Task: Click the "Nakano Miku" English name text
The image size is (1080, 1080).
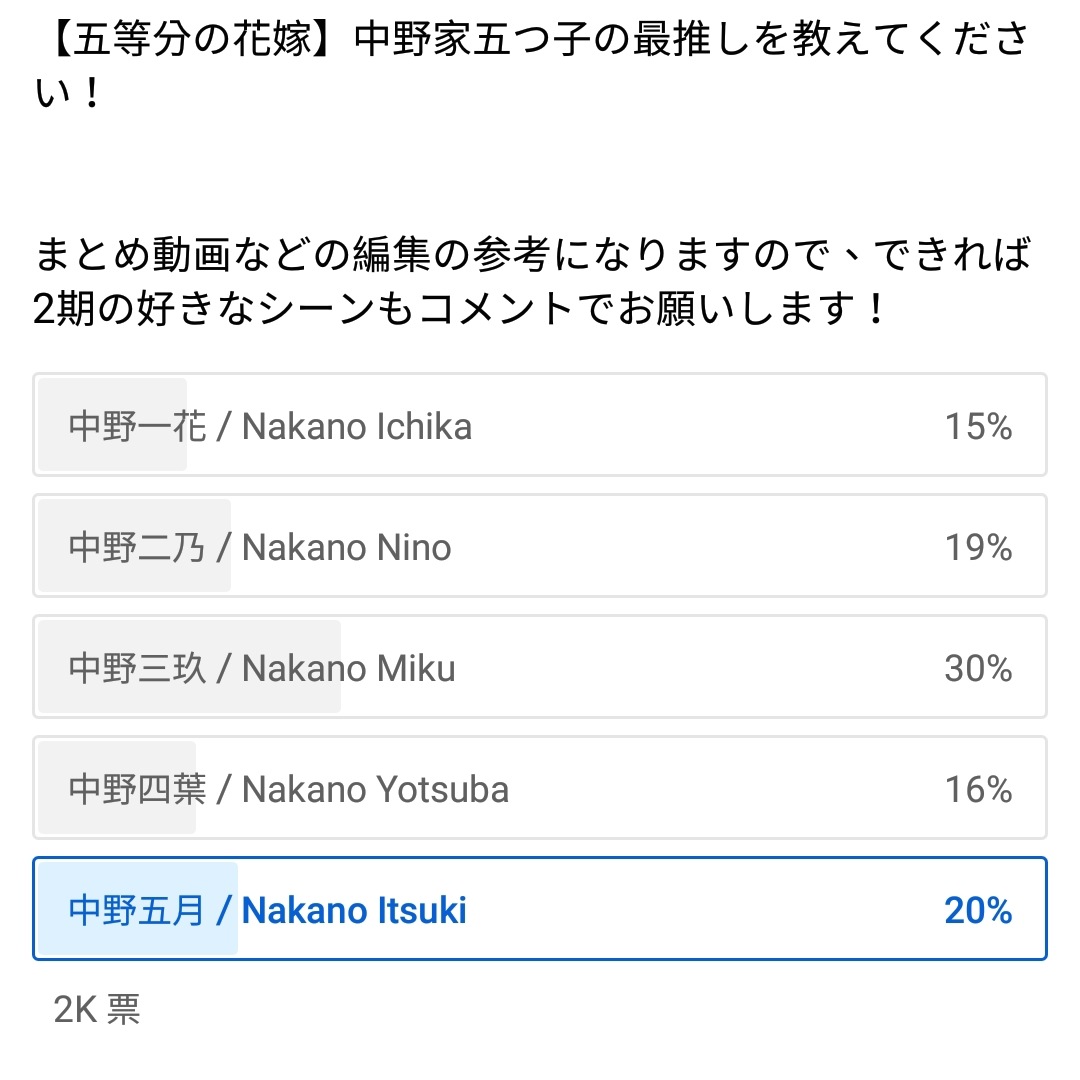Action: 349,668
